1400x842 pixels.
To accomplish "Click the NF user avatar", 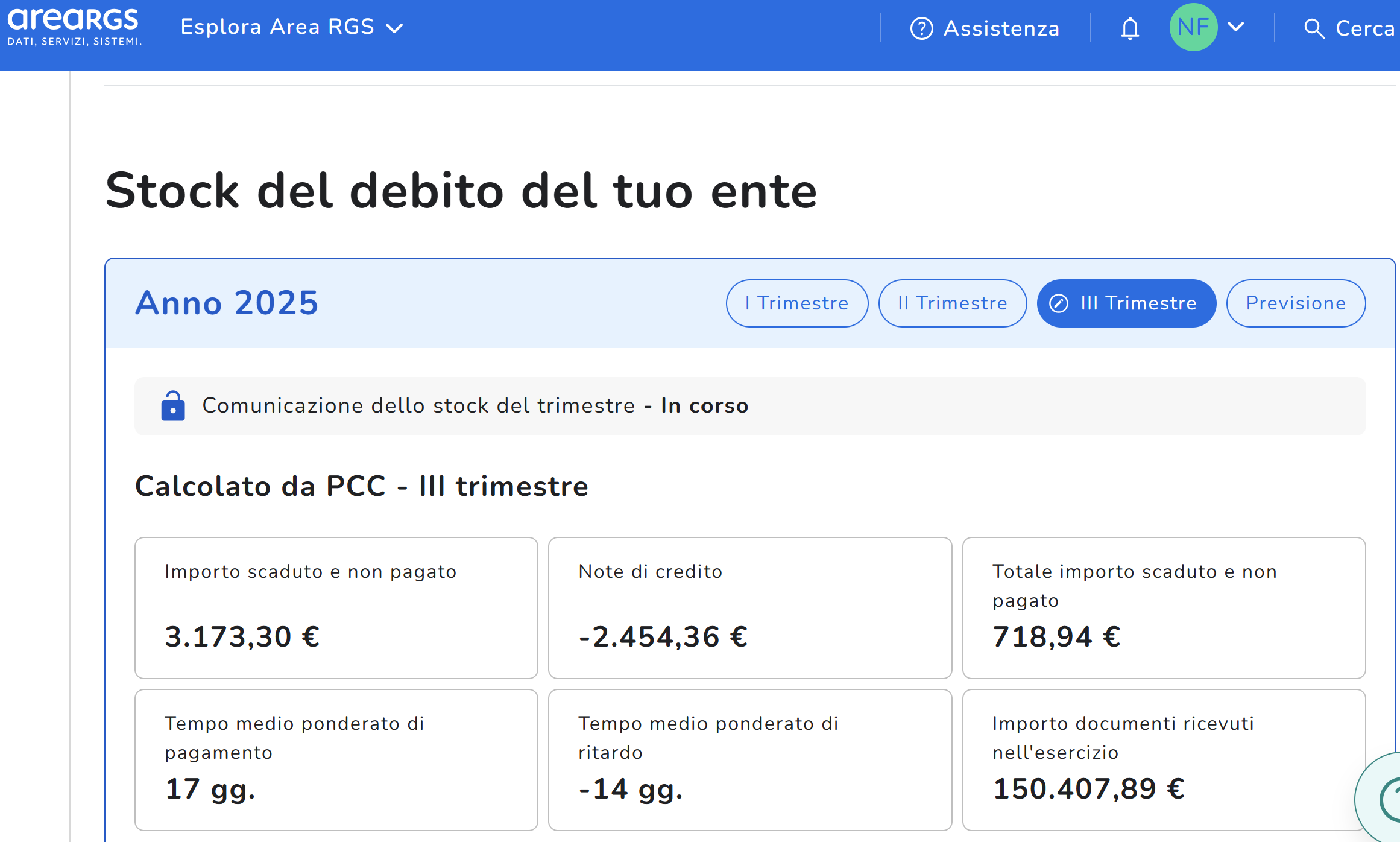I will [x=1193, y=27].
